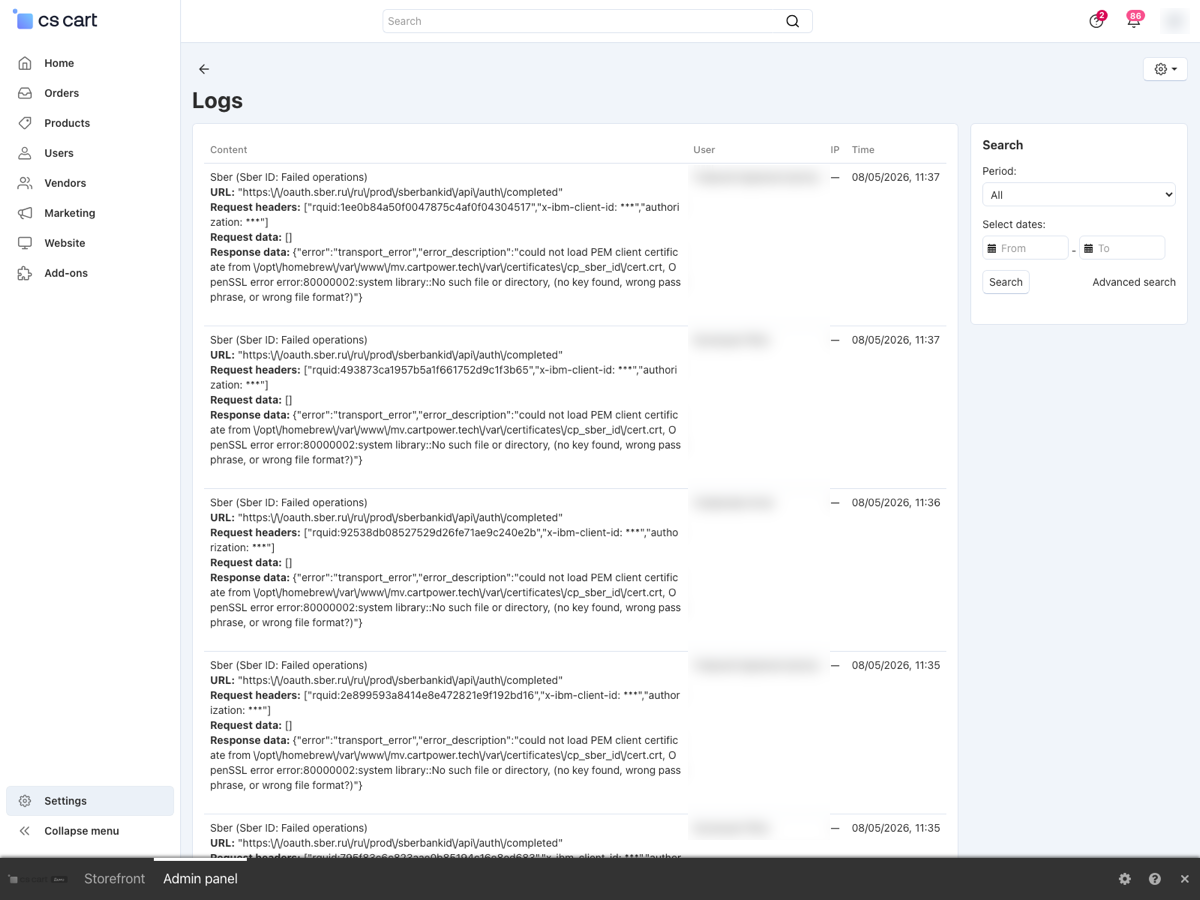Switch to the Storefront tab
Screen dimensions: 1200x900
pyautogui.click(x=114, y=879)
